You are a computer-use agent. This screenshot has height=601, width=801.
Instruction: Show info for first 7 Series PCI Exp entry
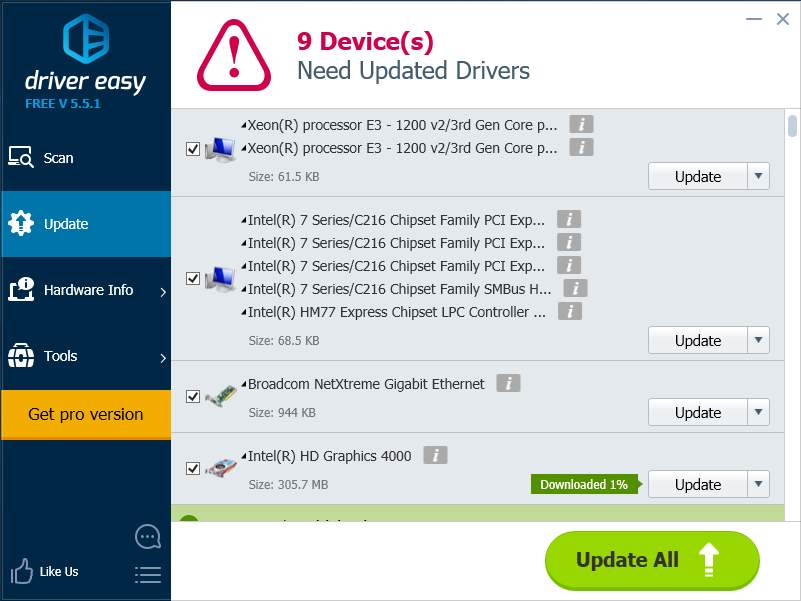click(x=569, y=219)
